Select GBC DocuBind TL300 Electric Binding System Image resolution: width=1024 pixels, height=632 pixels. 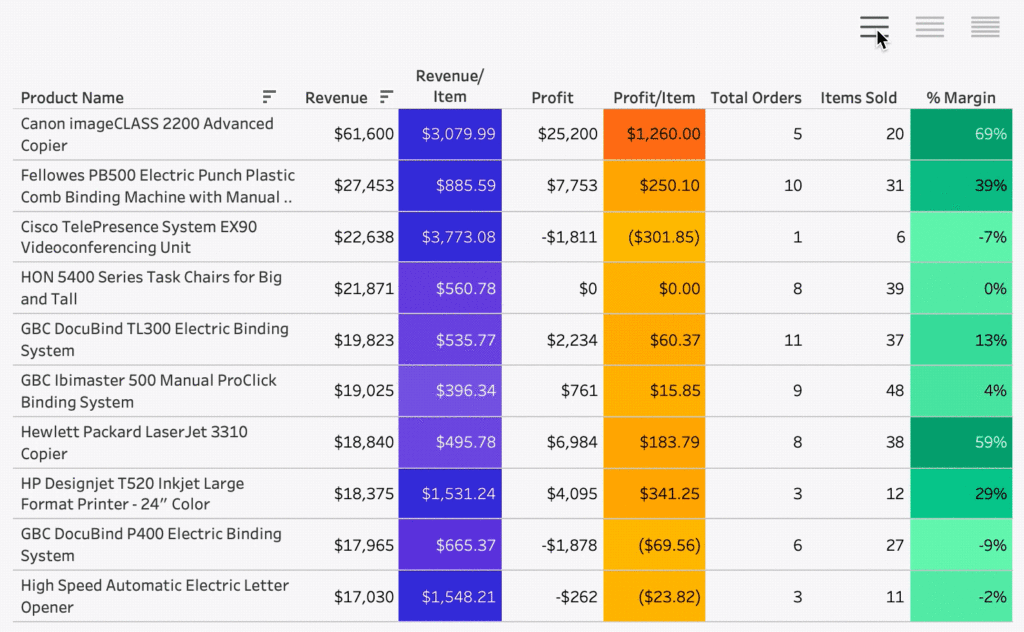pyautogui.click(x=154, y=340)
